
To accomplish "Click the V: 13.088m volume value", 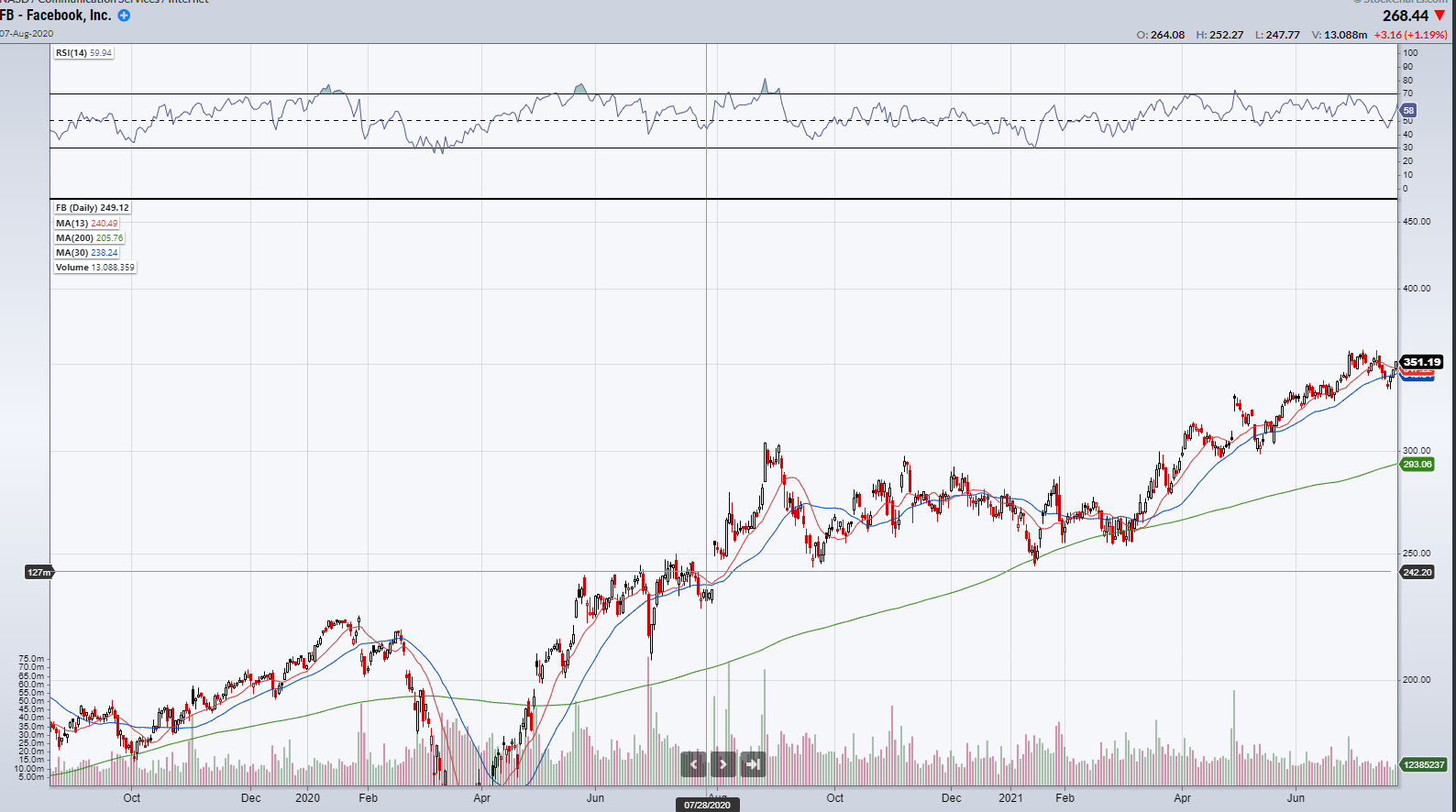I will point(1339,35).
